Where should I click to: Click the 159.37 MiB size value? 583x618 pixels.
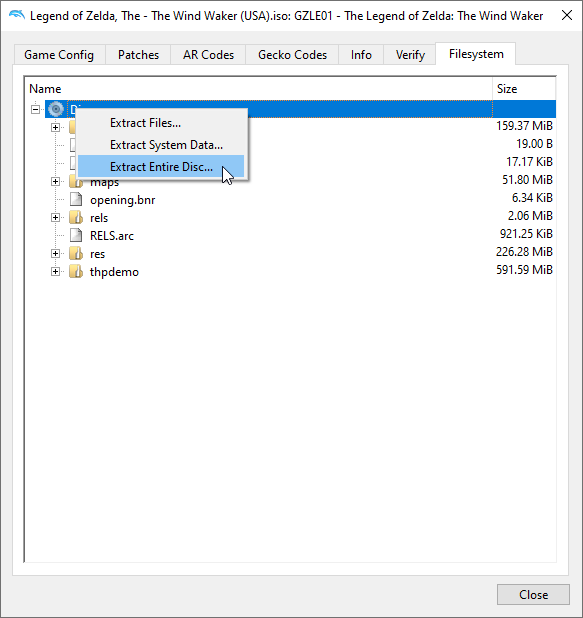tap(524, 126)
